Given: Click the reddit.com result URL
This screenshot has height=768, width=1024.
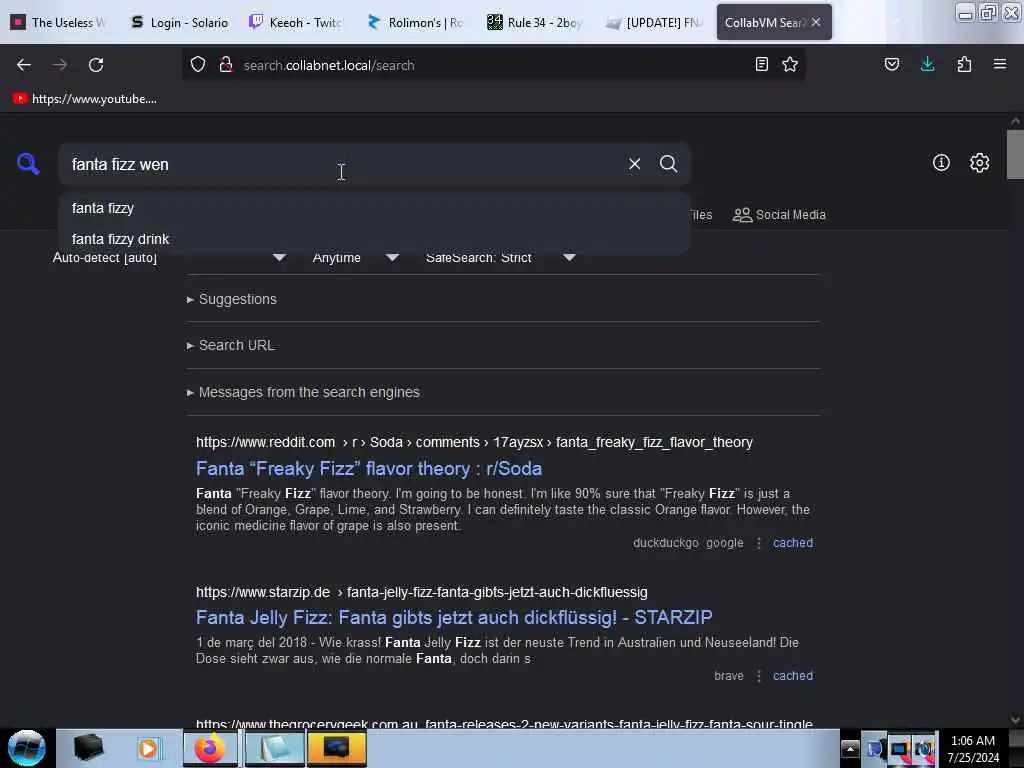Looking at the screenshot, I should tap(474, 442).
